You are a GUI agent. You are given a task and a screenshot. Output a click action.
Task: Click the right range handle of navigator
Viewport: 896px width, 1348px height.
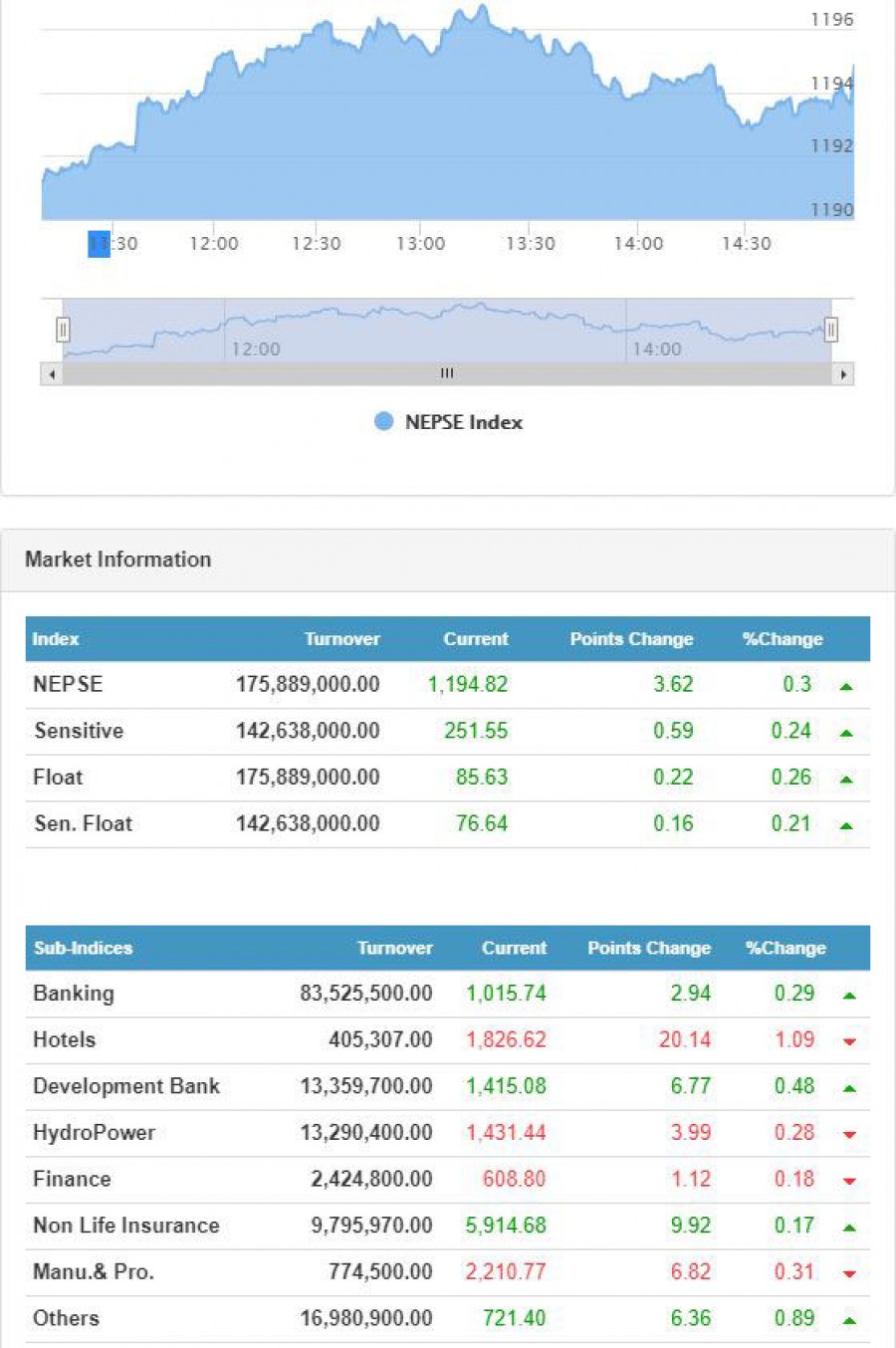[x=830, y=330]
